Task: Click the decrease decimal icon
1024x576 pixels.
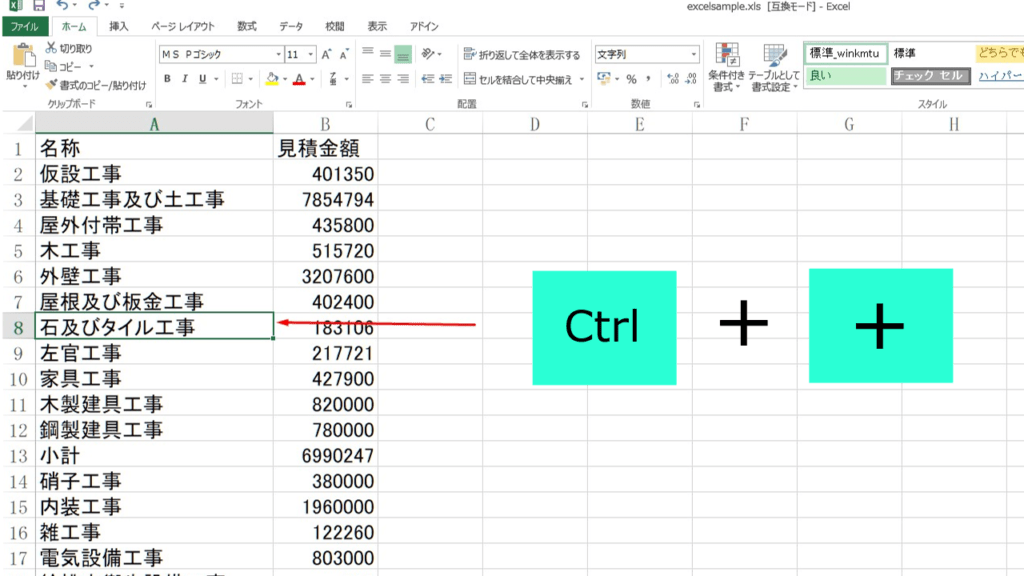Action: point(691,79)
